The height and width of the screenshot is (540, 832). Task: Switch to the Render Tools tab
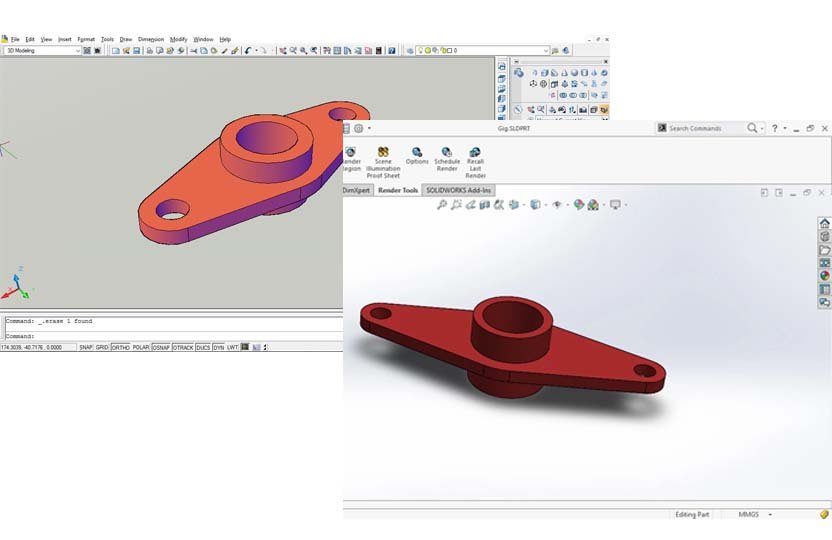[397, 190]
